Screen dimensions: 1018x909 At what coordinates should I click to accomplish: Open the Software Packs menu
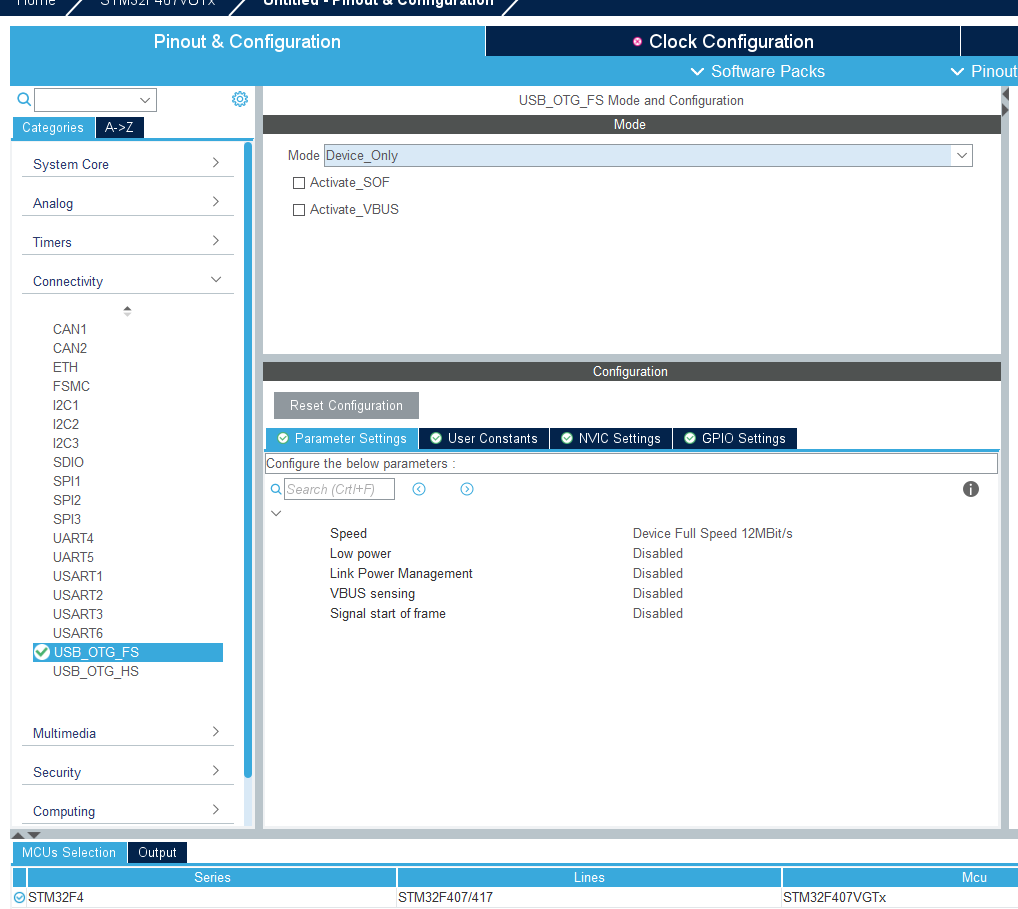758,71
